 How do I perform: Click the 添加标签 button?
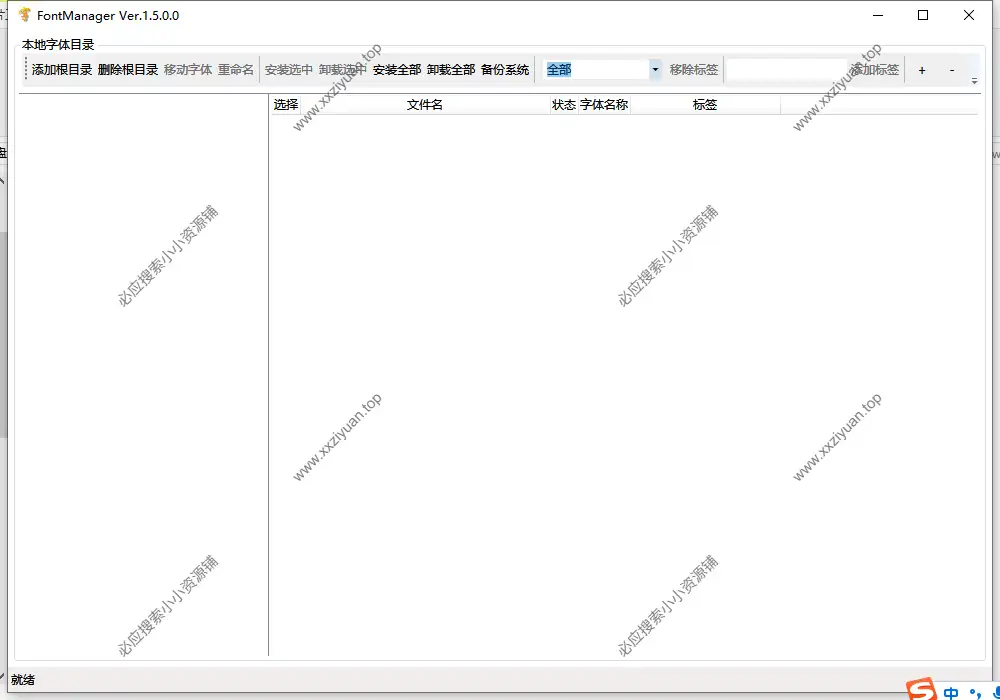pyautogui.click(x=875, y=69)
